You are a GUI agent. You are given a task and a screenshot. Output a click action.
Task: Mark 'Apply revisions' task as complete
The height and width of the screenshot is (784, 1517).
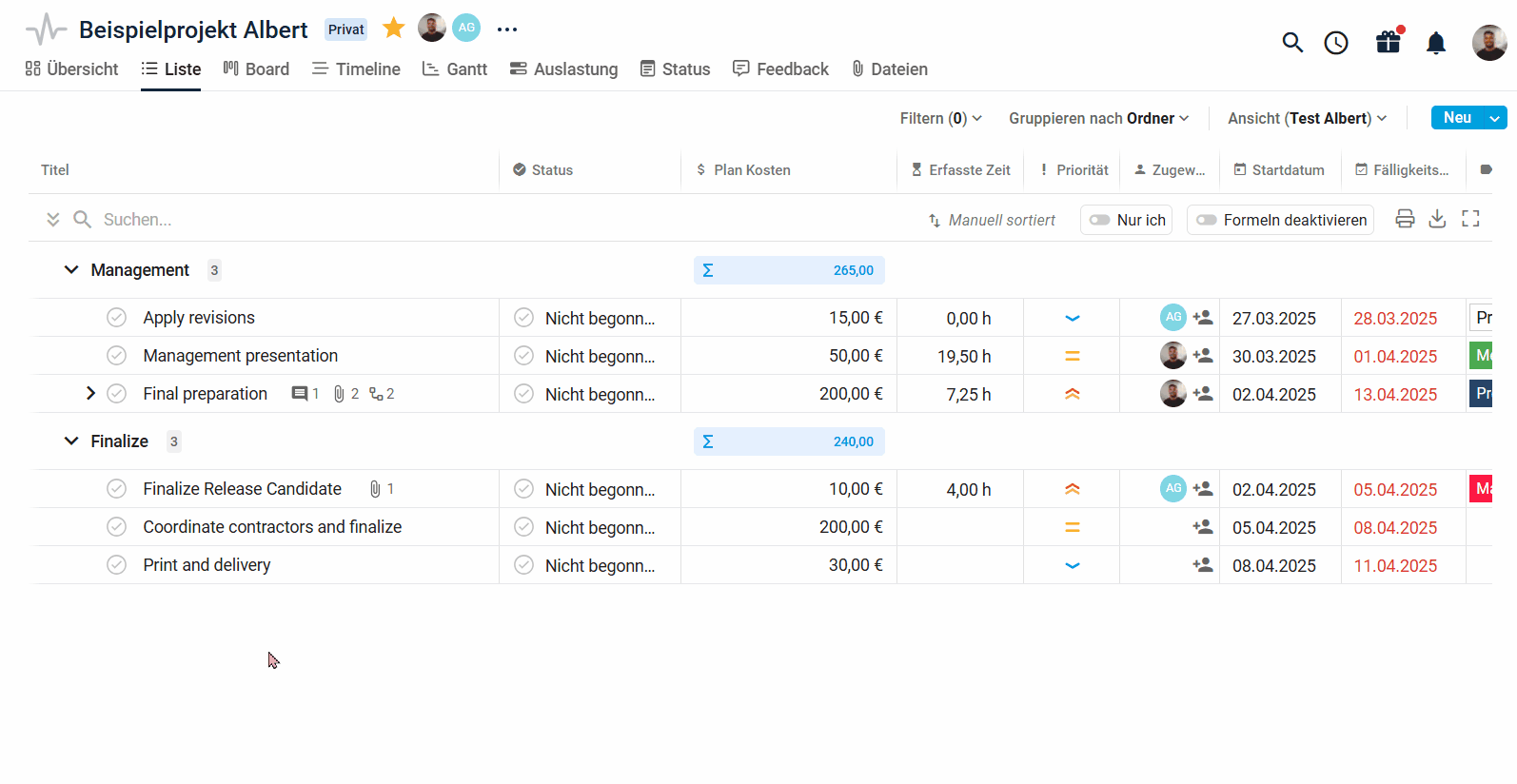[116, 318]
